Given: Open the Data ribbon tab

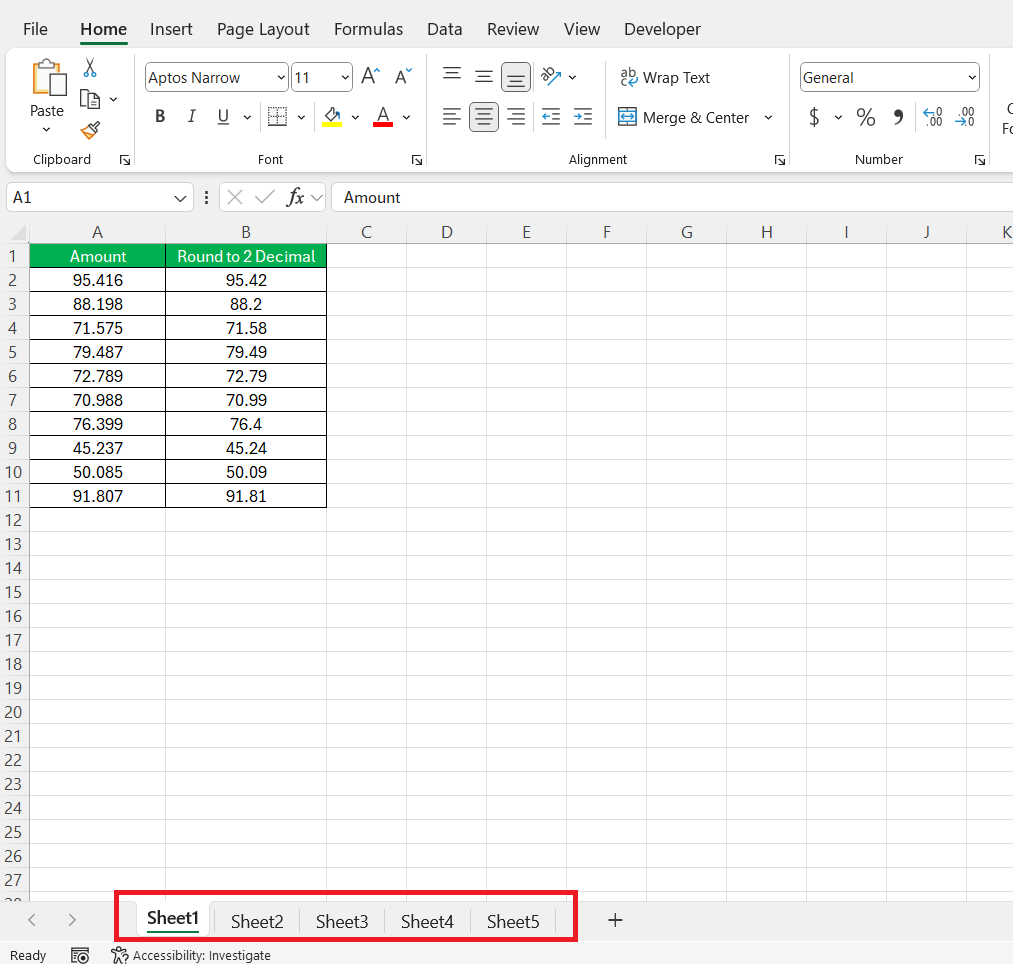Looking at the screenshot, I should coord(444,29).
